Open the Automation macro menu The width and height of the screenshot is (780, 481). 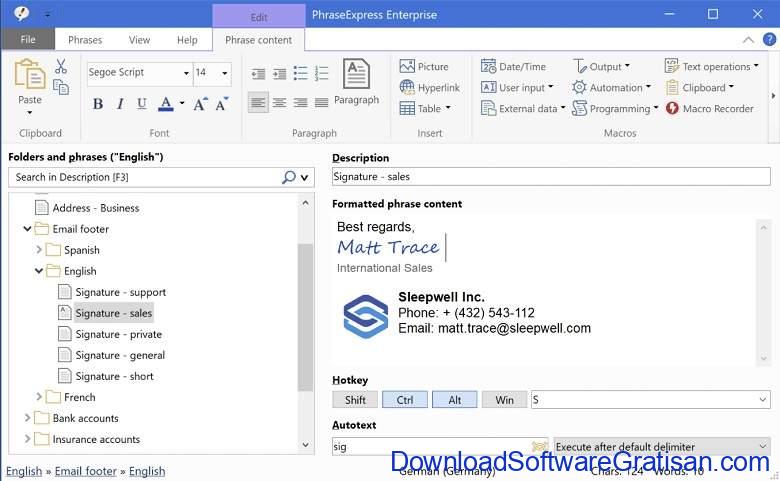pyautogui.click(x=611, y=88)
